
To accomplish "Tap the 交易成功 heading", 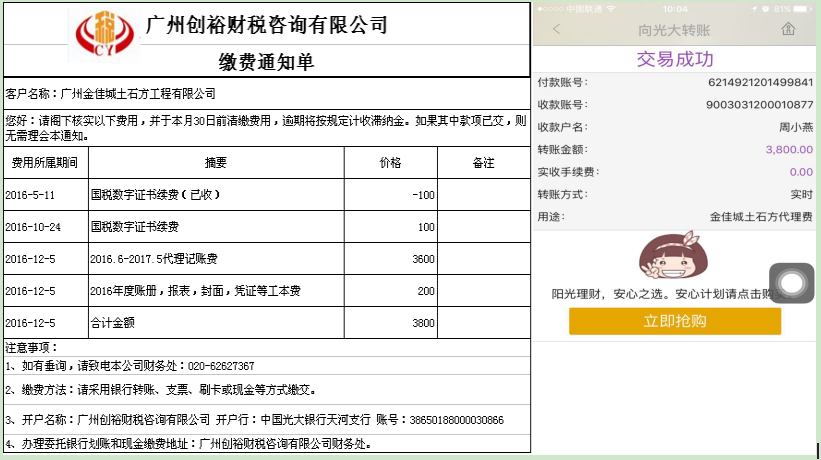I will (675, 59).
